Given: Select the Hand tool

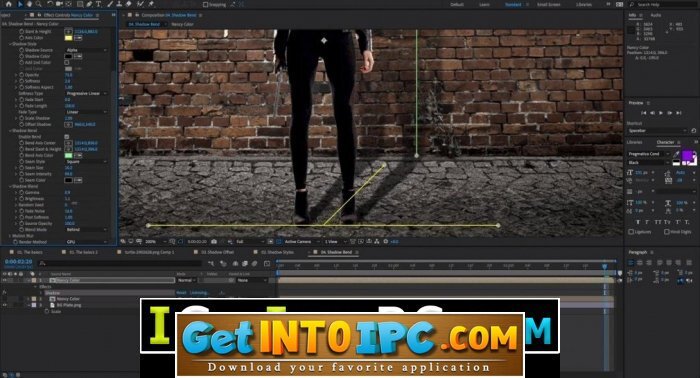Looking at the screenshot, I should coord(29,4).
